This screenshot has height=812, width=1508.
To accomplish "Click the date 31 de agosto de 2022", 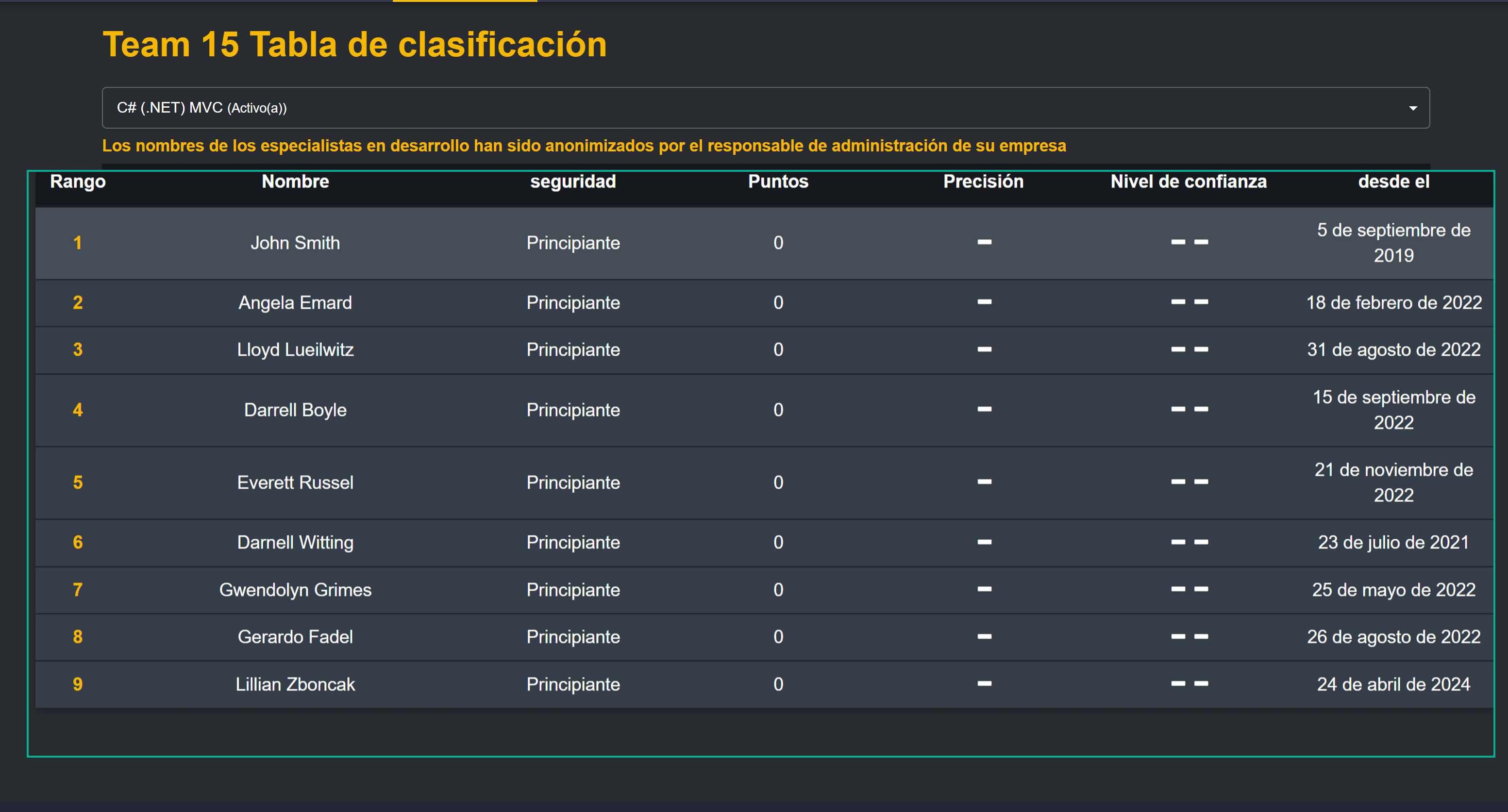I will coord(1393,350).
